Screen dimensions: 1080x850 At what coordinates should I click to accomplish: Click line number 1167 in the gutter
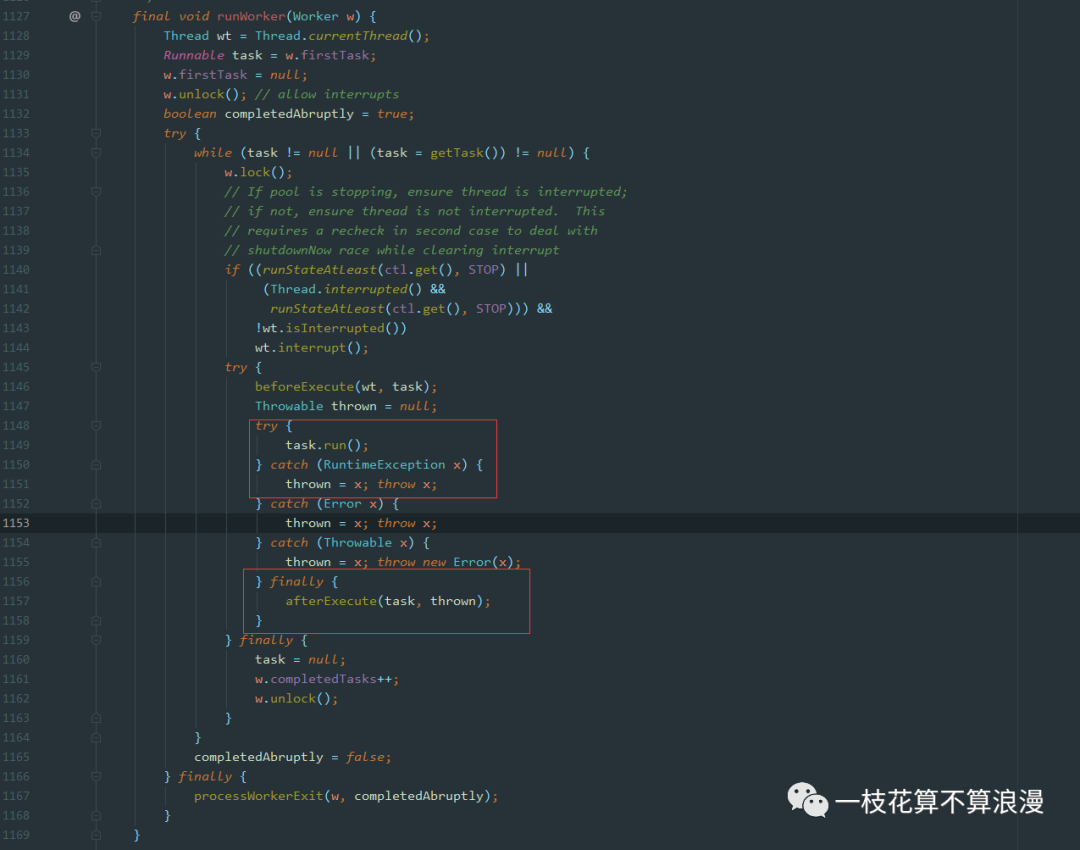tap(16, 796)
